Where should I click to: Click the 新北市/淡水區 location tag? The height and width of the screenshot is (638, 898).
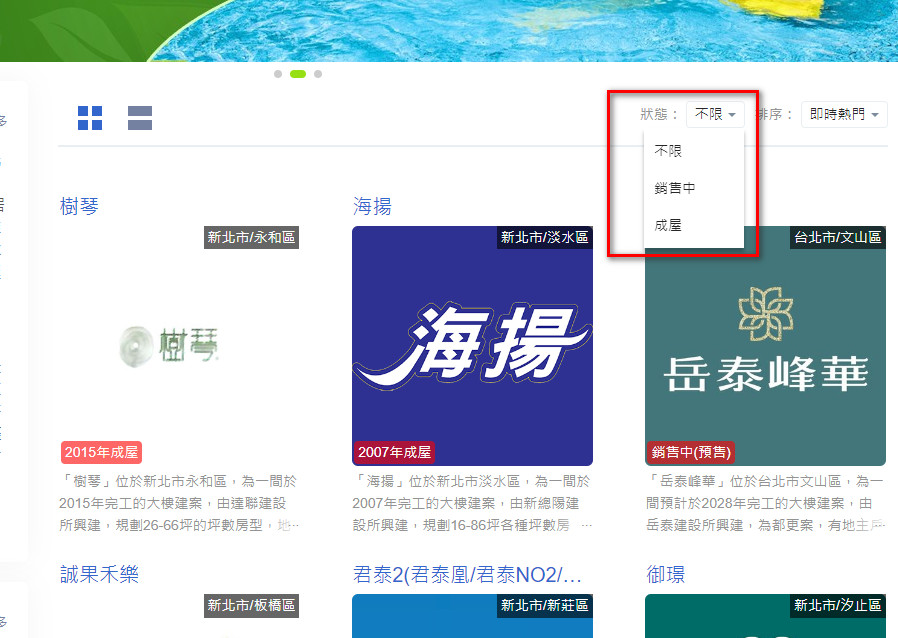pyautogui.click(x=545, y=237)
